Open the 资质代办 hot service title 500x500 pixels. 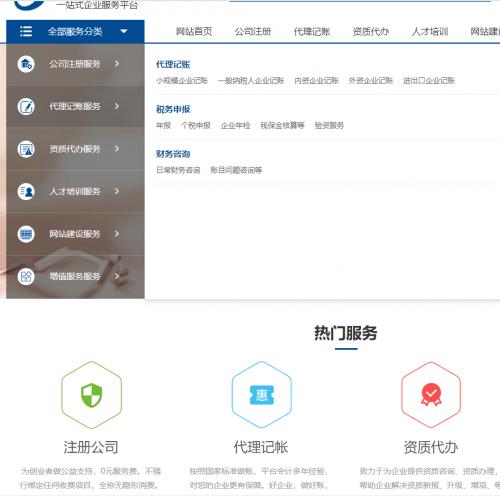click(x=431, y=447)
